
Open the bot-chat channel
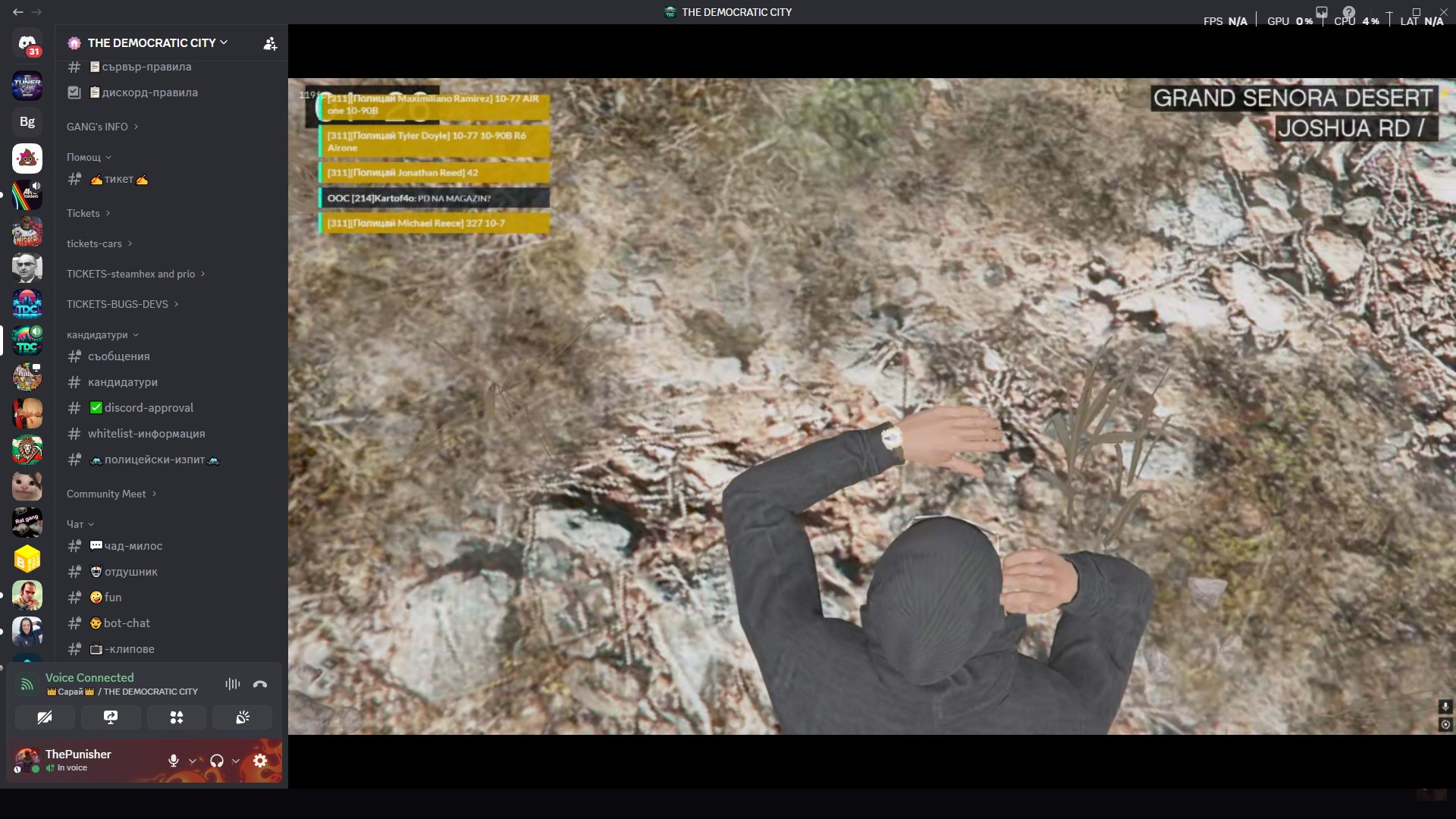127,623
